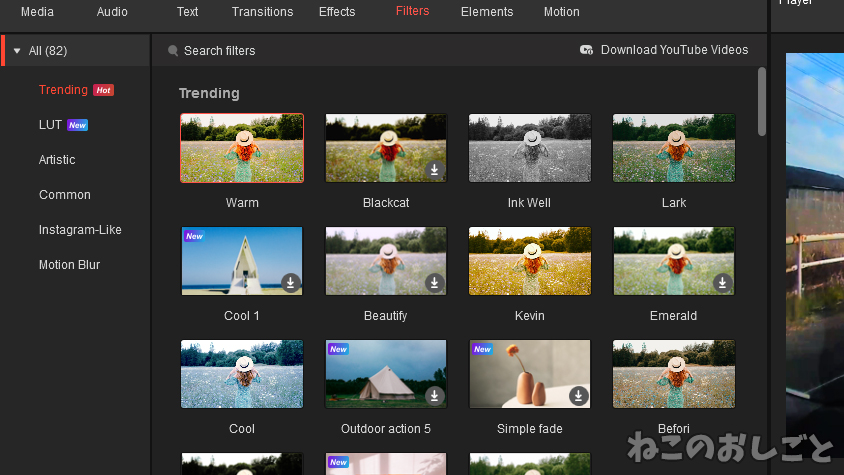Click the Trending section heading
This screenshot has width=844, height=475.
209,94
